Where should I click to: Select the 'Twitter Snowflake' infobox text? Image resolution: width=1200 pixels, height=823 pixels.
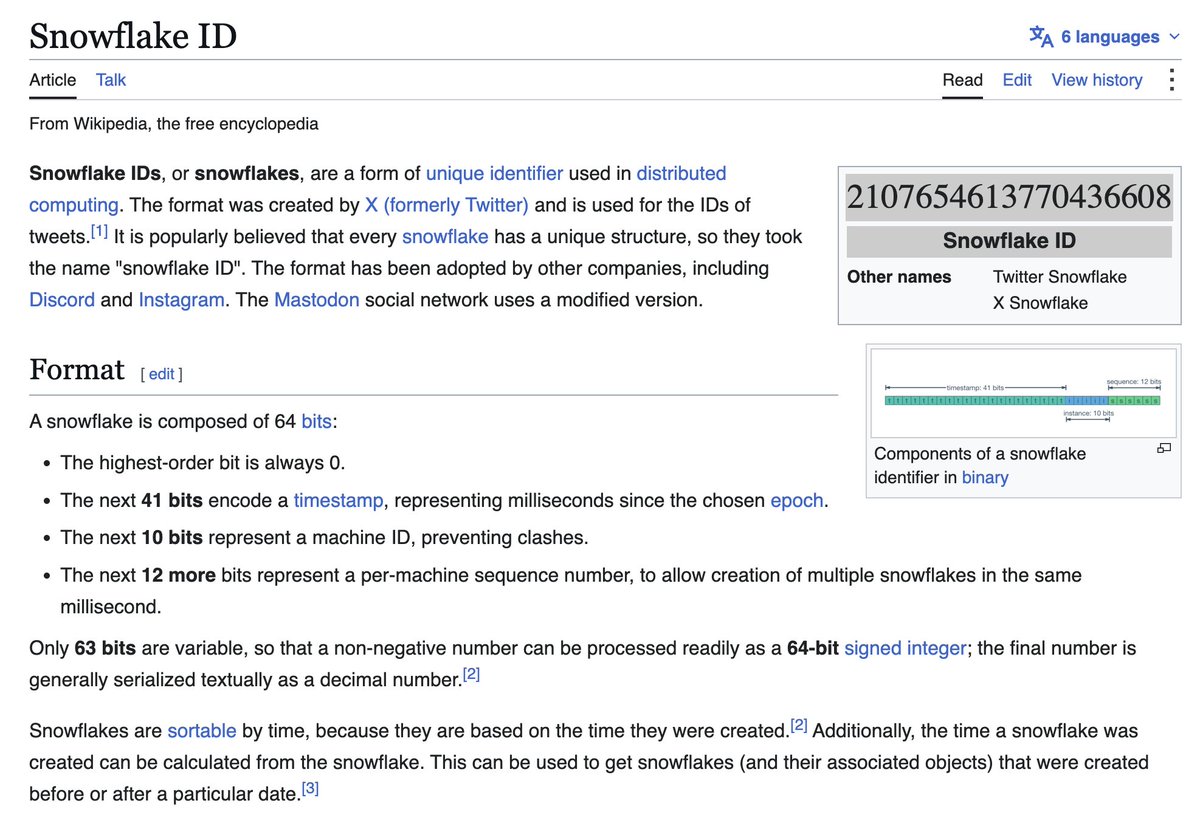[x=1060, y=277]
